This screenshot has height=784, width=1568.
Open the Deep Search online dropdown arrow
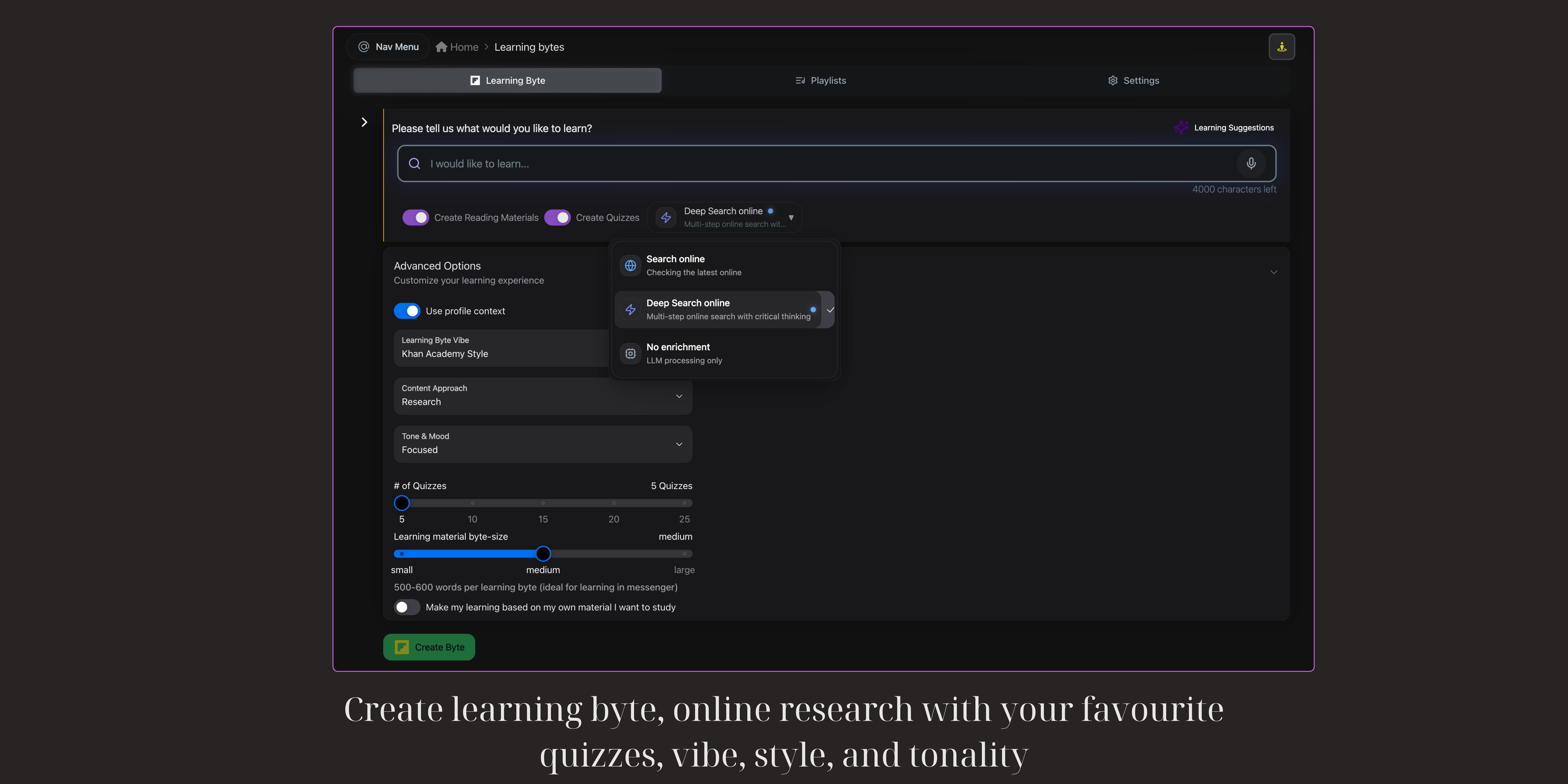click(x=791, y=217)
